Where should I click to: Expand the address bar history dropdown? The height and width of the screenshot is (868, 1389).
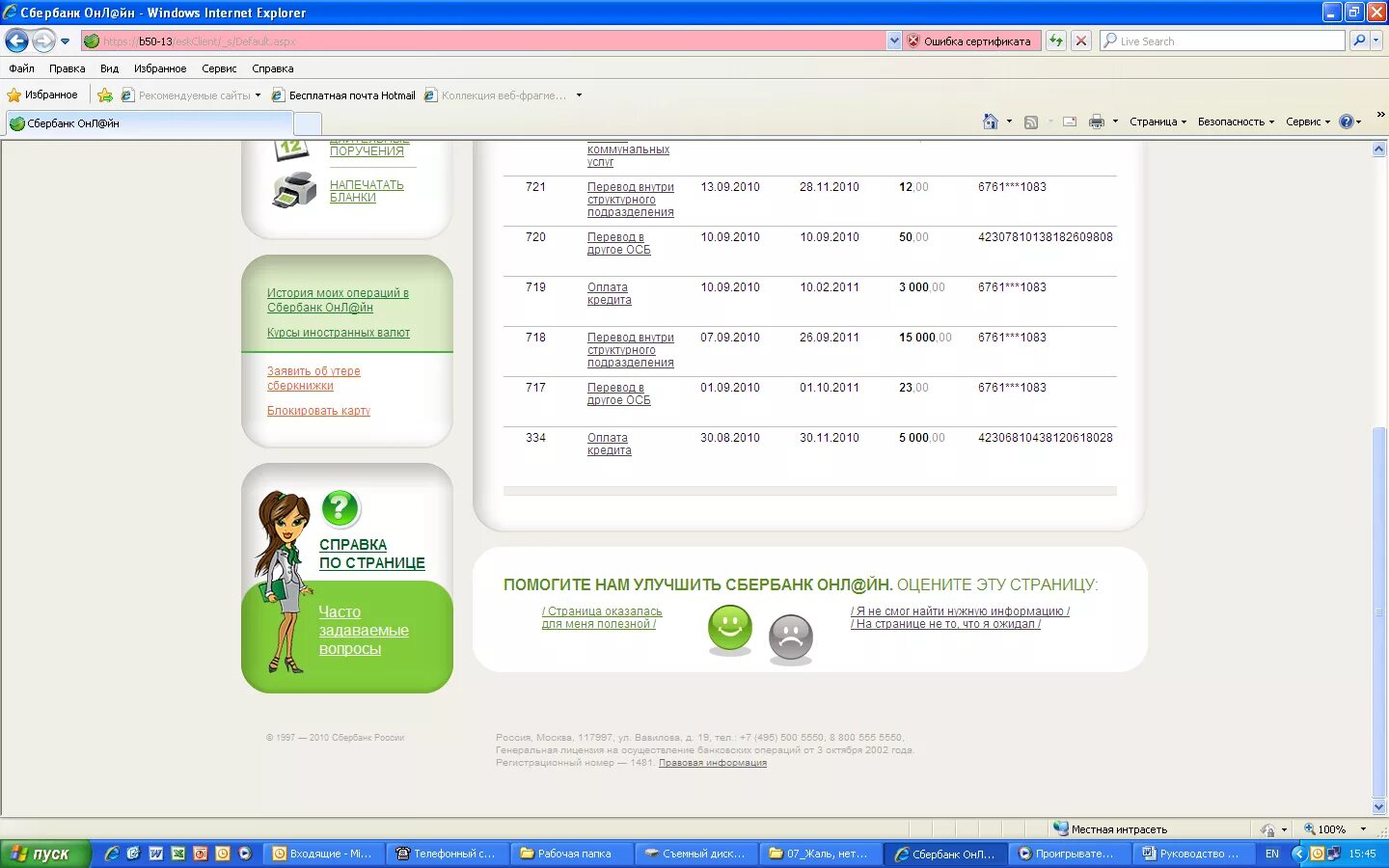894,41
